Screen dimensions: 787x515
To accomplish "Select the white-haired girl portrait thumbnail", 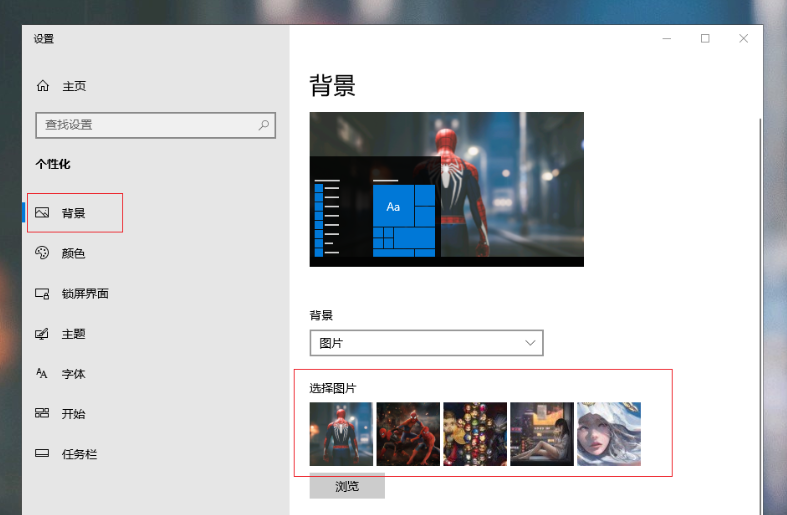I will tap(609, 434).
